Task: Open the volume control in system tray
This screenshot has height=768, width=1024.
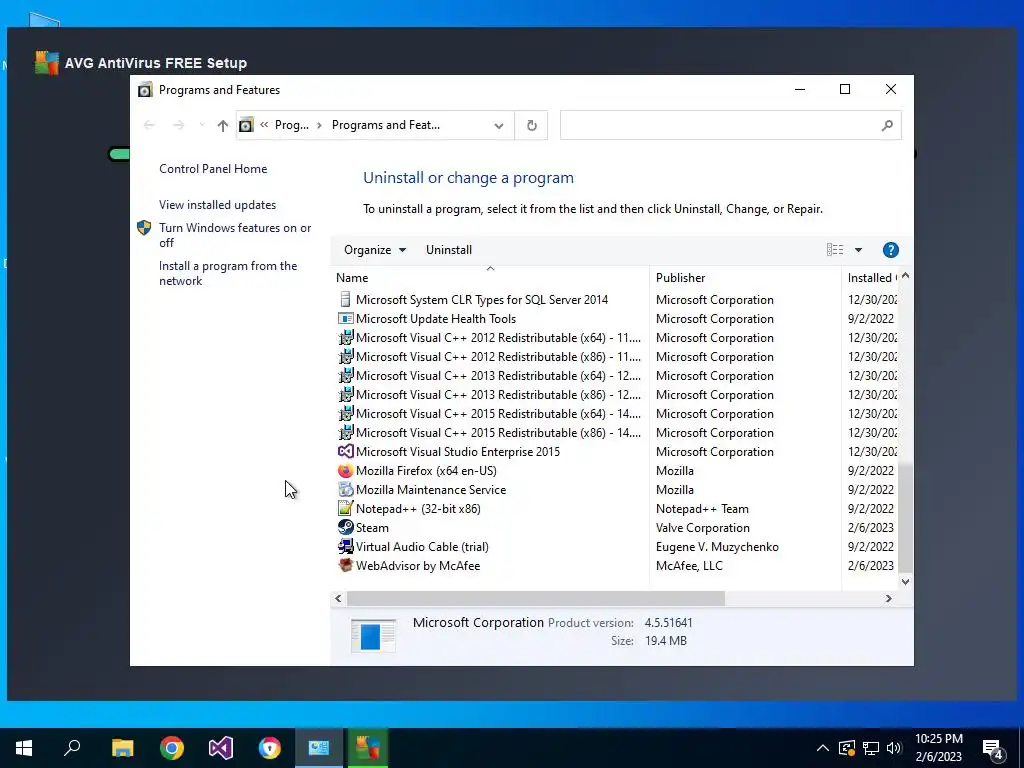Action: point(894,748)
